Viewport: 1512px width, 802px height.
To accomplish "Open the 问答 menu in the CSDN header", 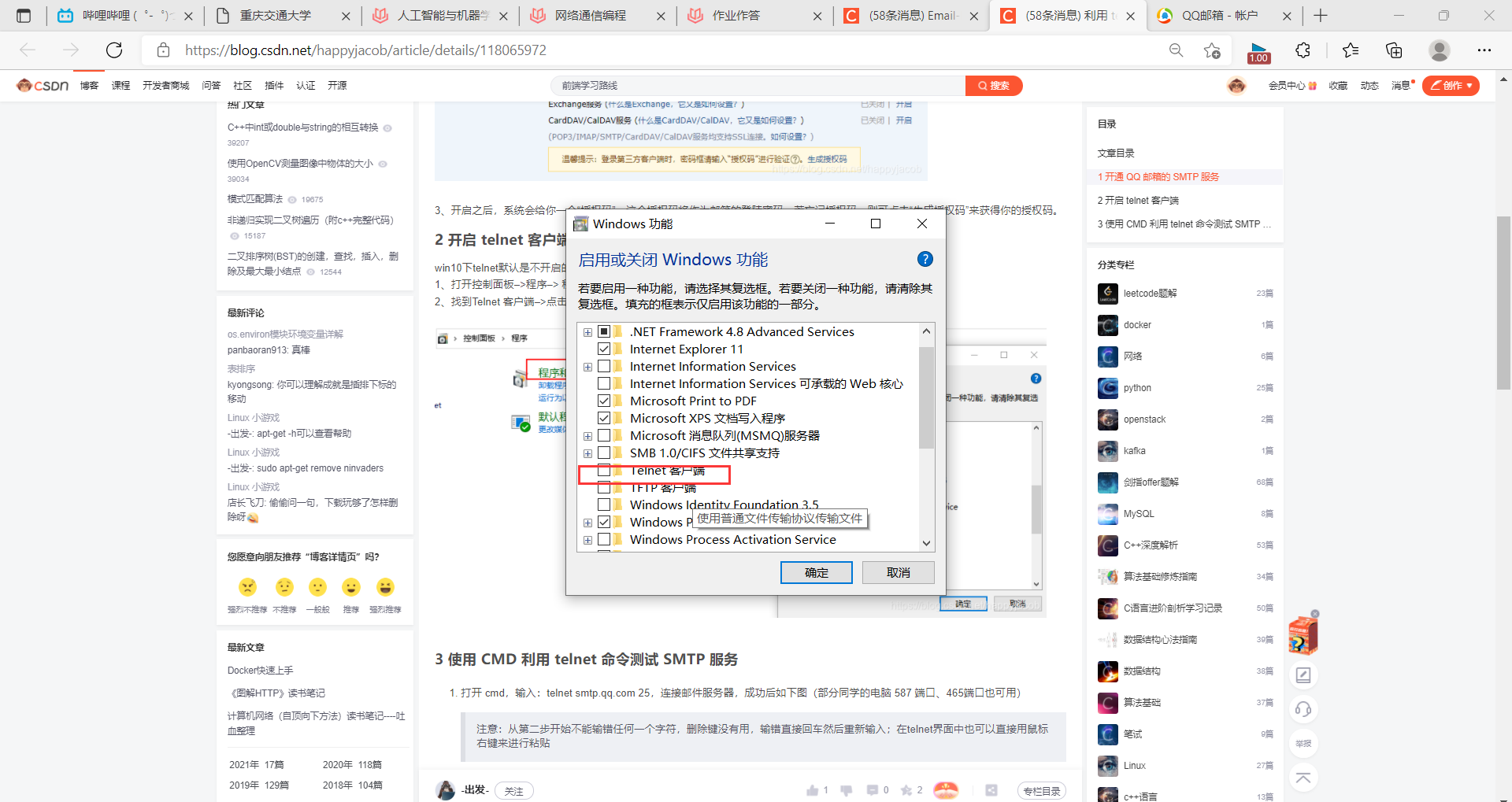I will pos(211,85).
